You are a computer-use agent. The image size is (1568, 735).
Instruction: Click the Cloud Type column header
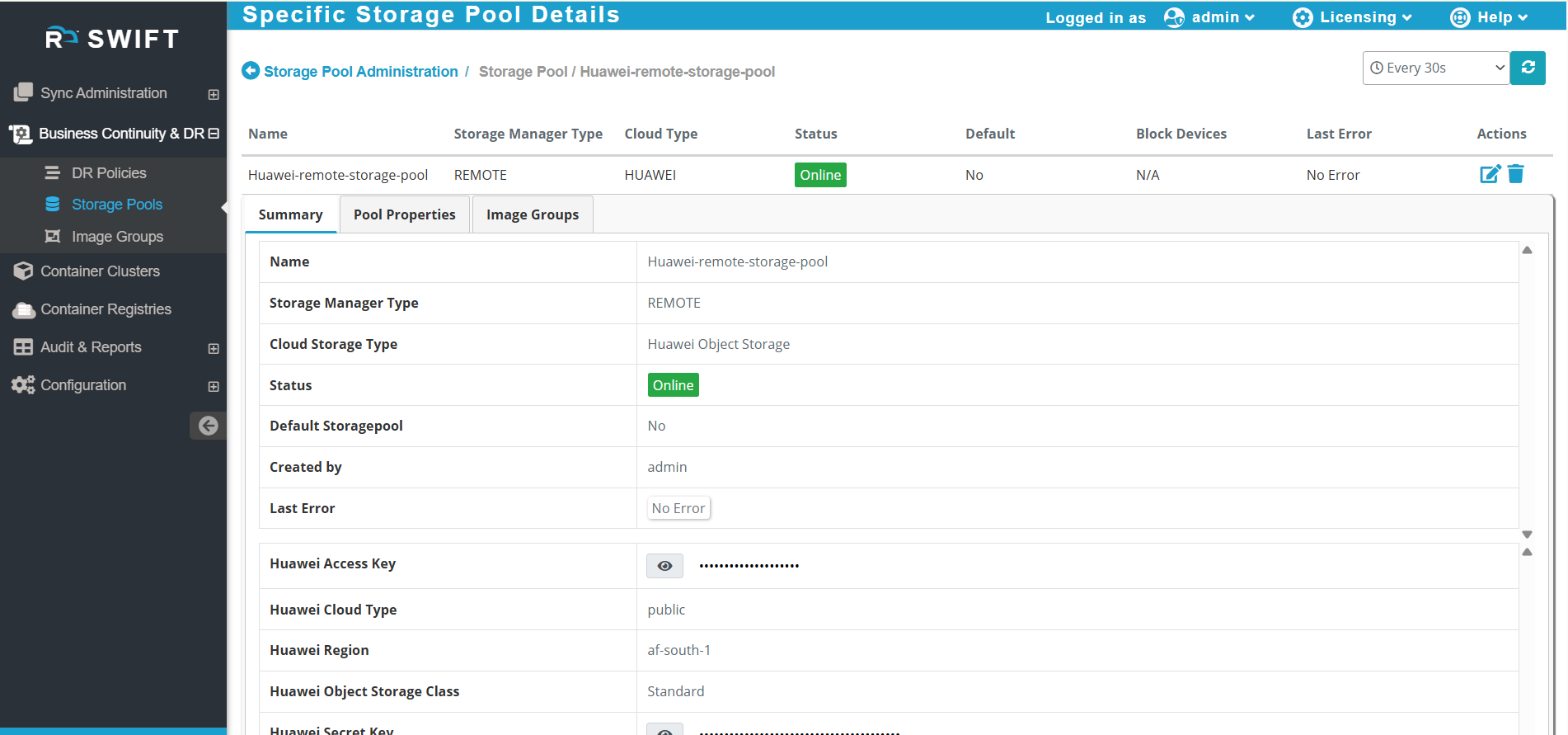coord(660,134)
